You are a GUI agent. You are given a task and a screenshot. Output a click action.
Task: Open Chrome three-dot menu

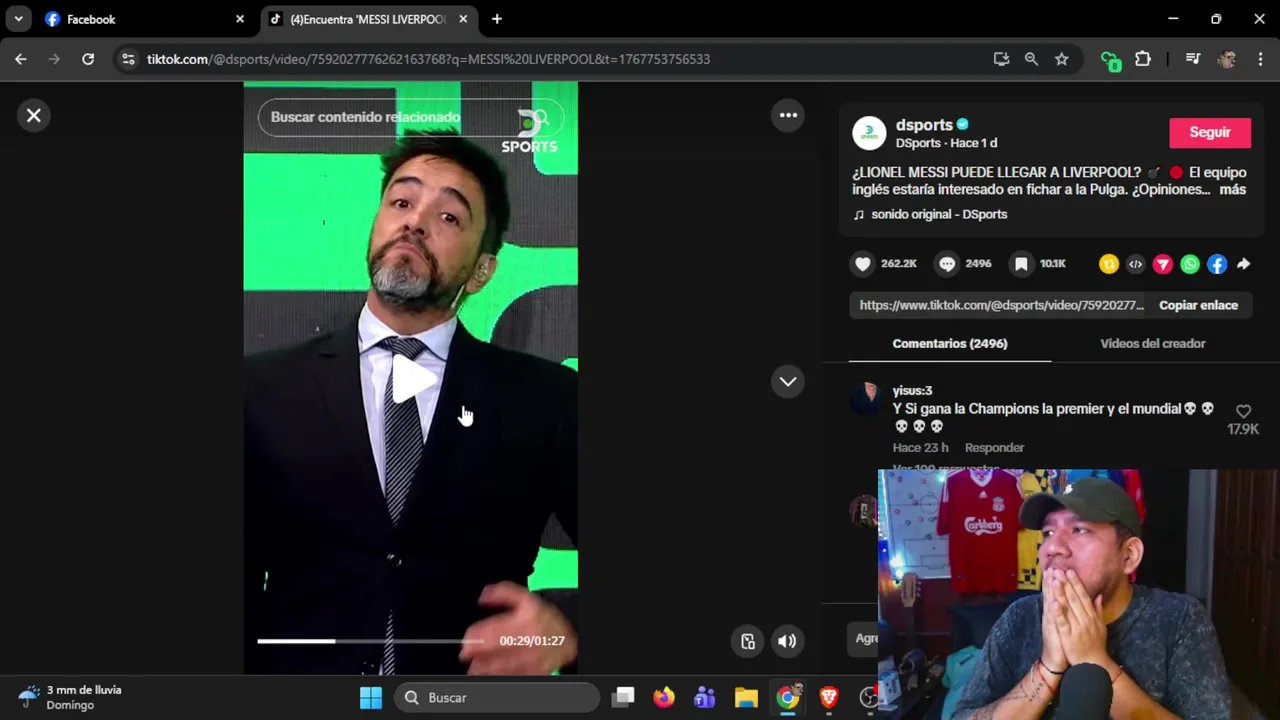coord(1259,59)
